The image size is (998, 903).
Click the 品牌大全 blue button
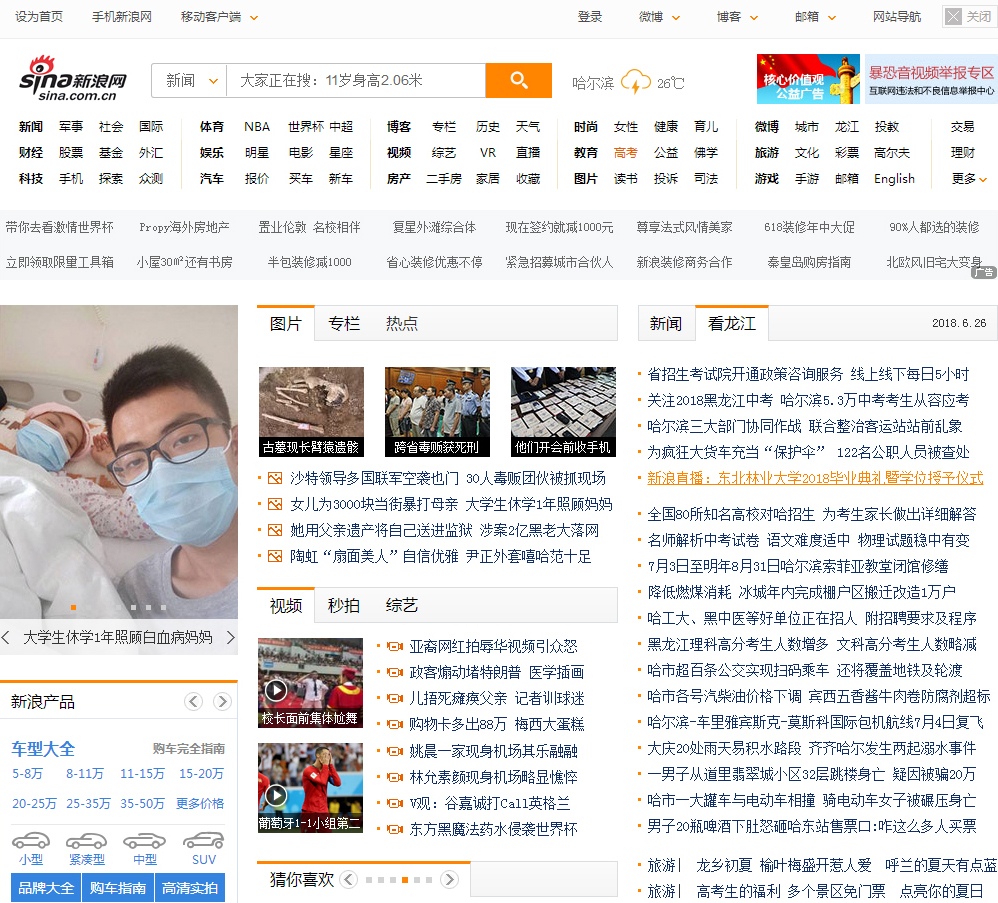[x=43, y=888]
